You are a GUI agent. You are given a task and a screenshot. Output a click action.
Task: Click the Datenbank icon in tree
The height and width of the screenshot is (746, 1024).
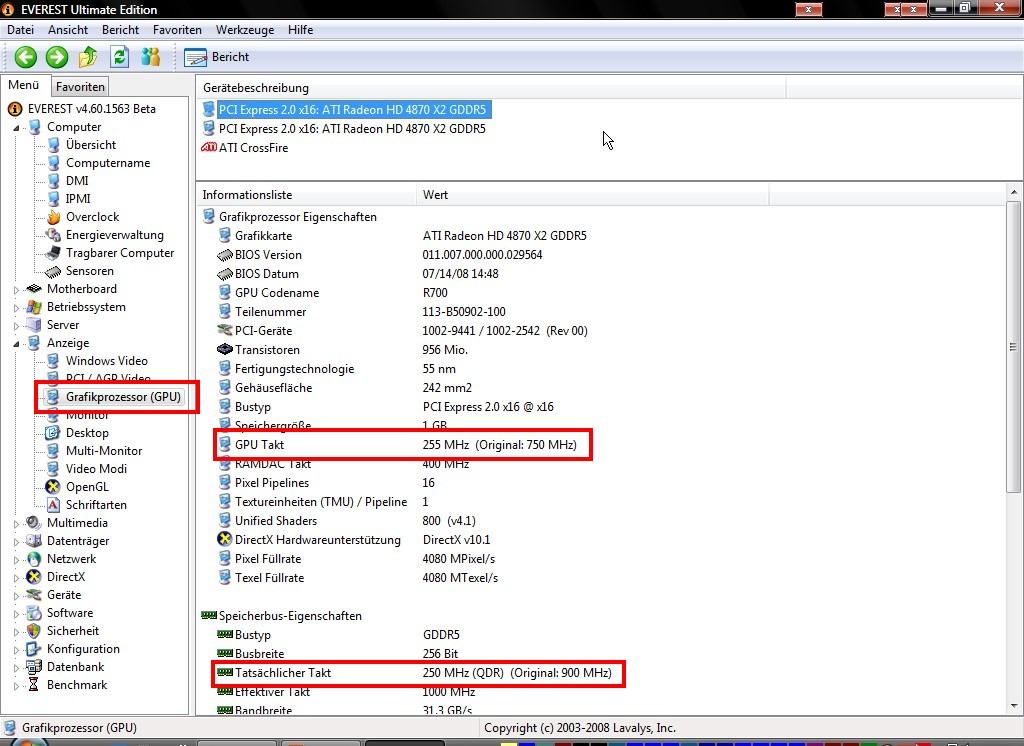(x=33, y=667)
